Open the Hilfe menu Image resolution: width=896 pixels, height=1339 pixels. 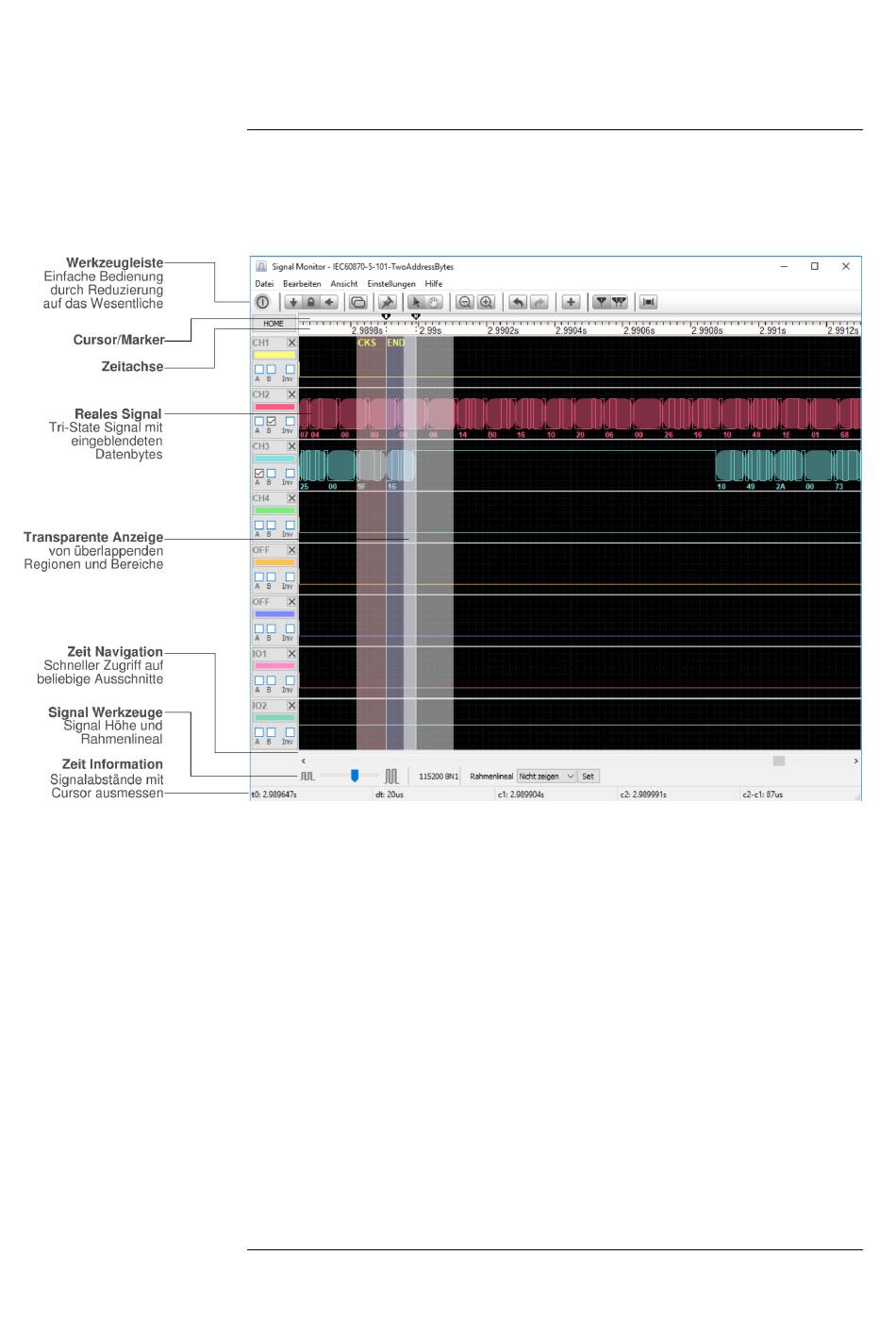[x=433, y=283]
